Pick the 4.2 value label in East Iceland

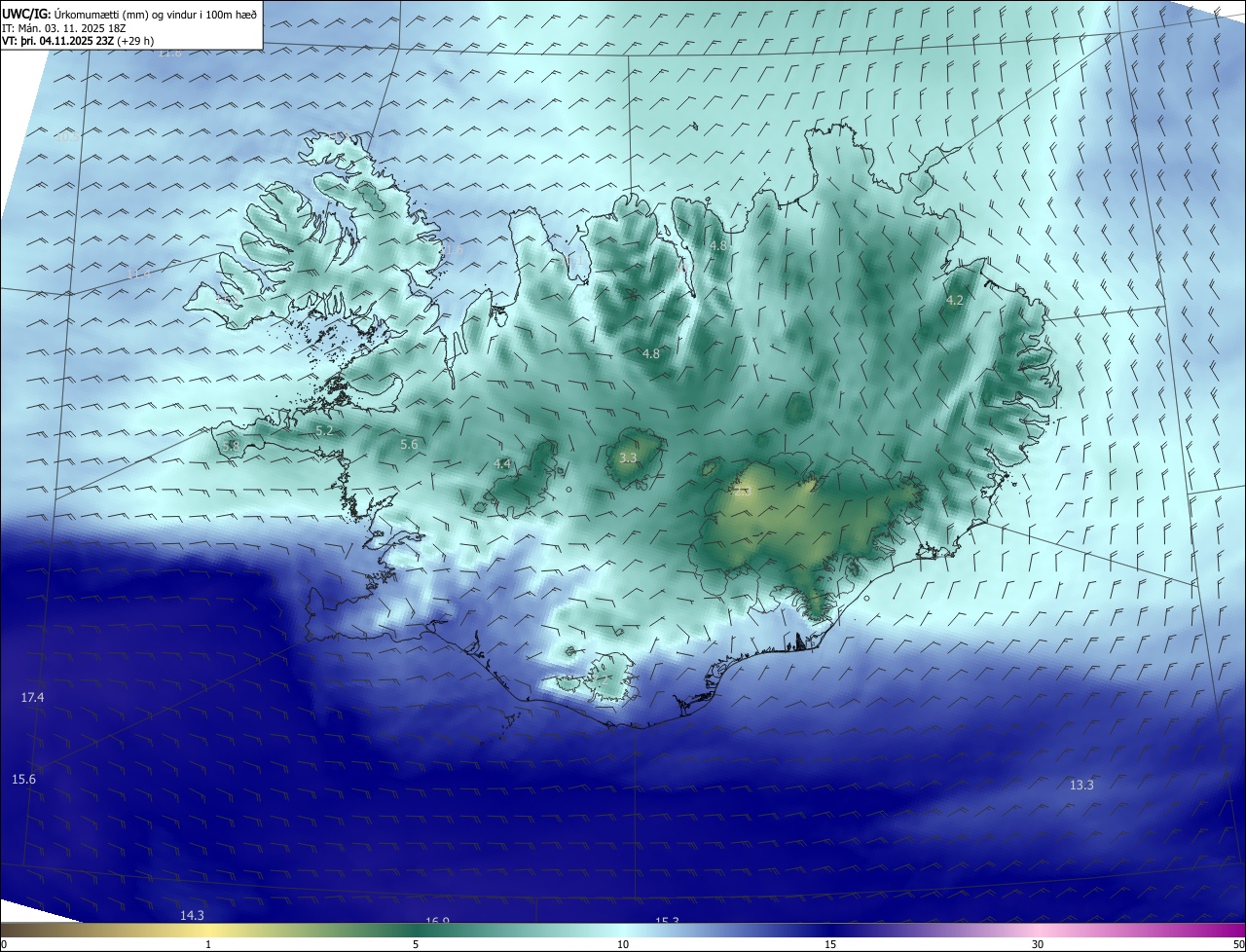click(x=955, y=301)
